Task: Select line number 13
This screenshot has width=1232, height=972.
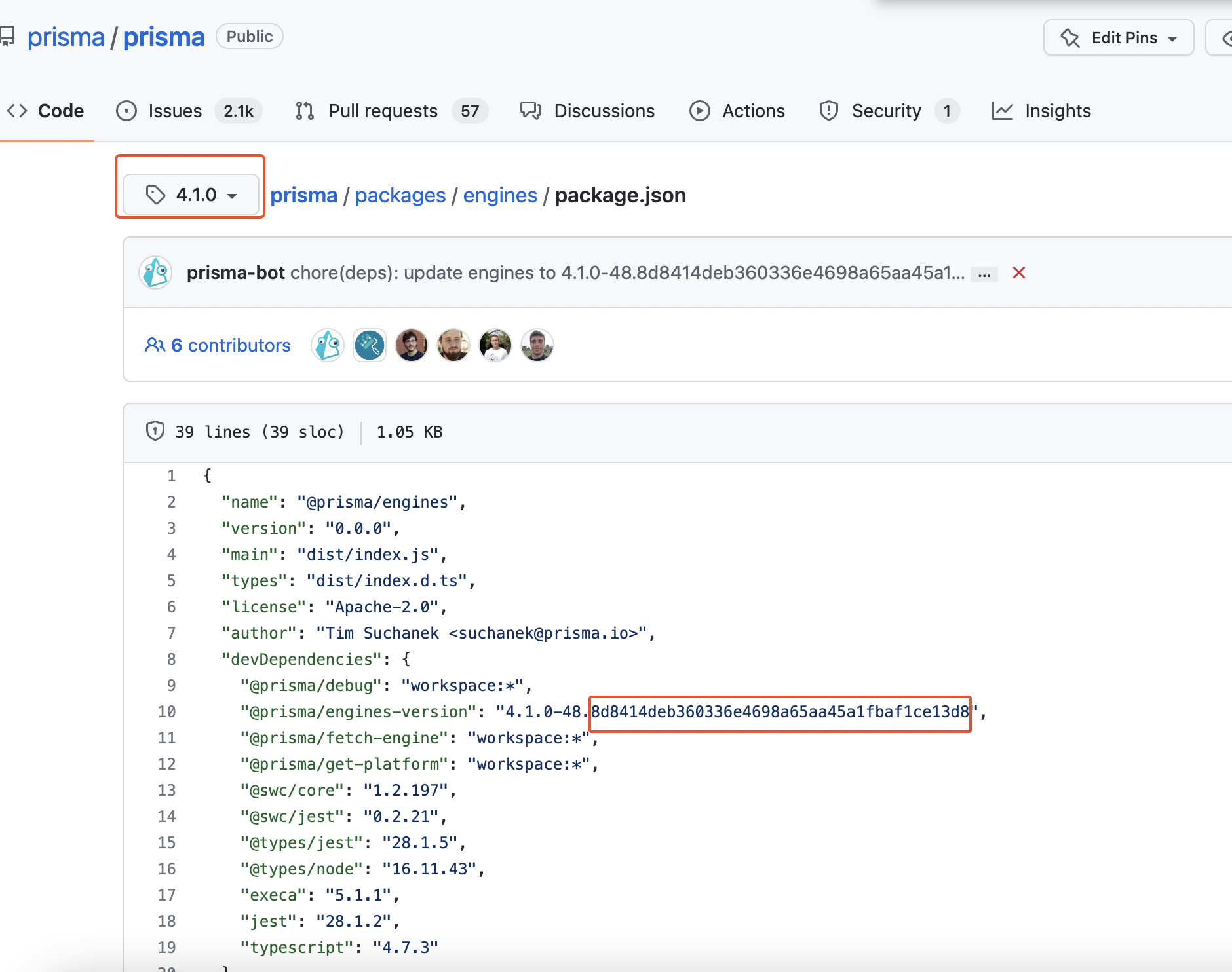Action: point(166,790)
